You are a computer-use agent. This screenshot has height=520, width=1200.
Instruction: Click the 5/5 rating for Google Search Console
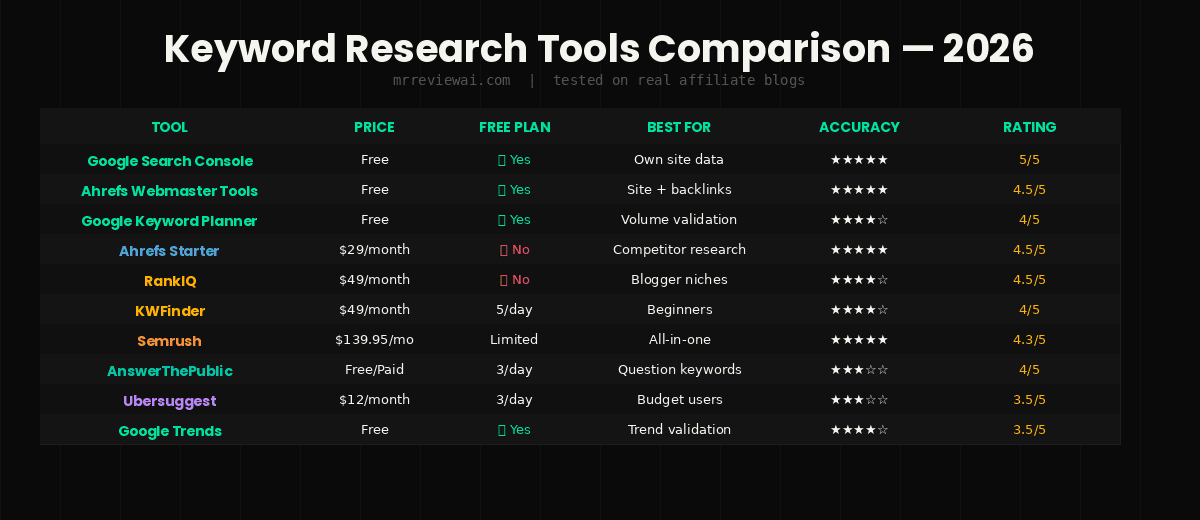[x=1029, y=160]
